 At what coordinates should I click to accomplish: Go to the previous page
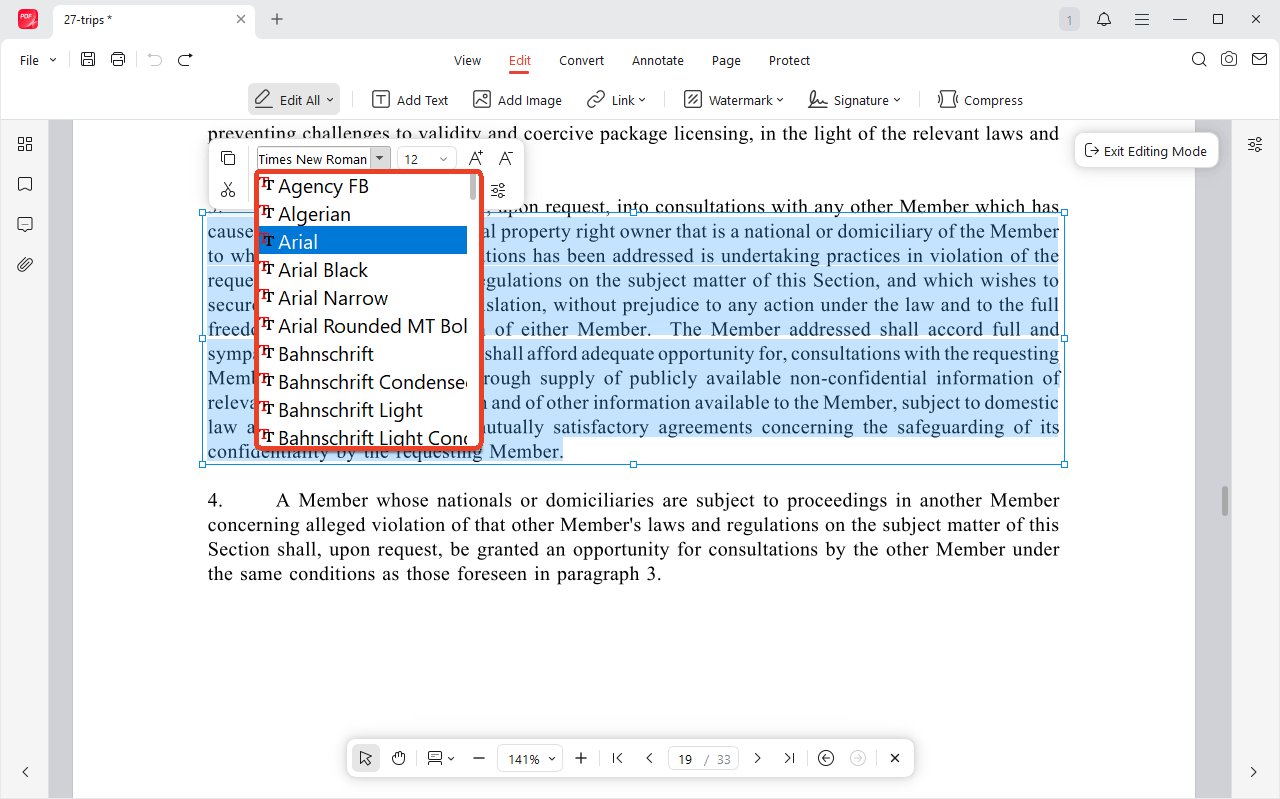pos(649,758)
